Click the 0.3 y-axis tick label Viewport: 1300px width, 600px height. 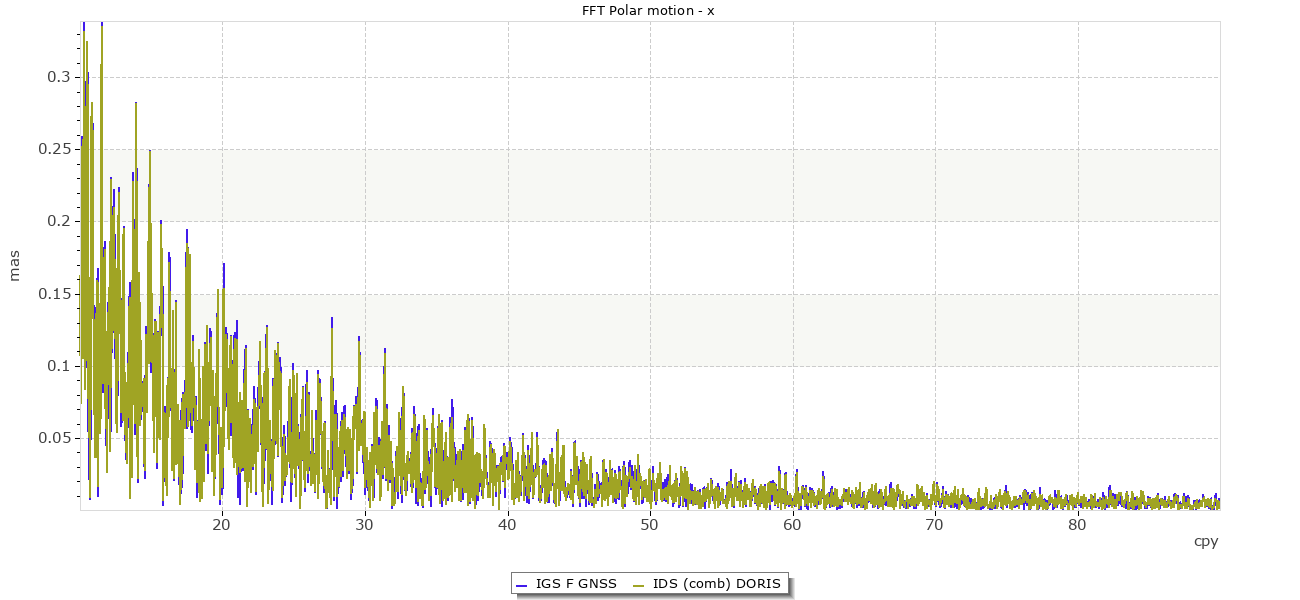(58, 77)
